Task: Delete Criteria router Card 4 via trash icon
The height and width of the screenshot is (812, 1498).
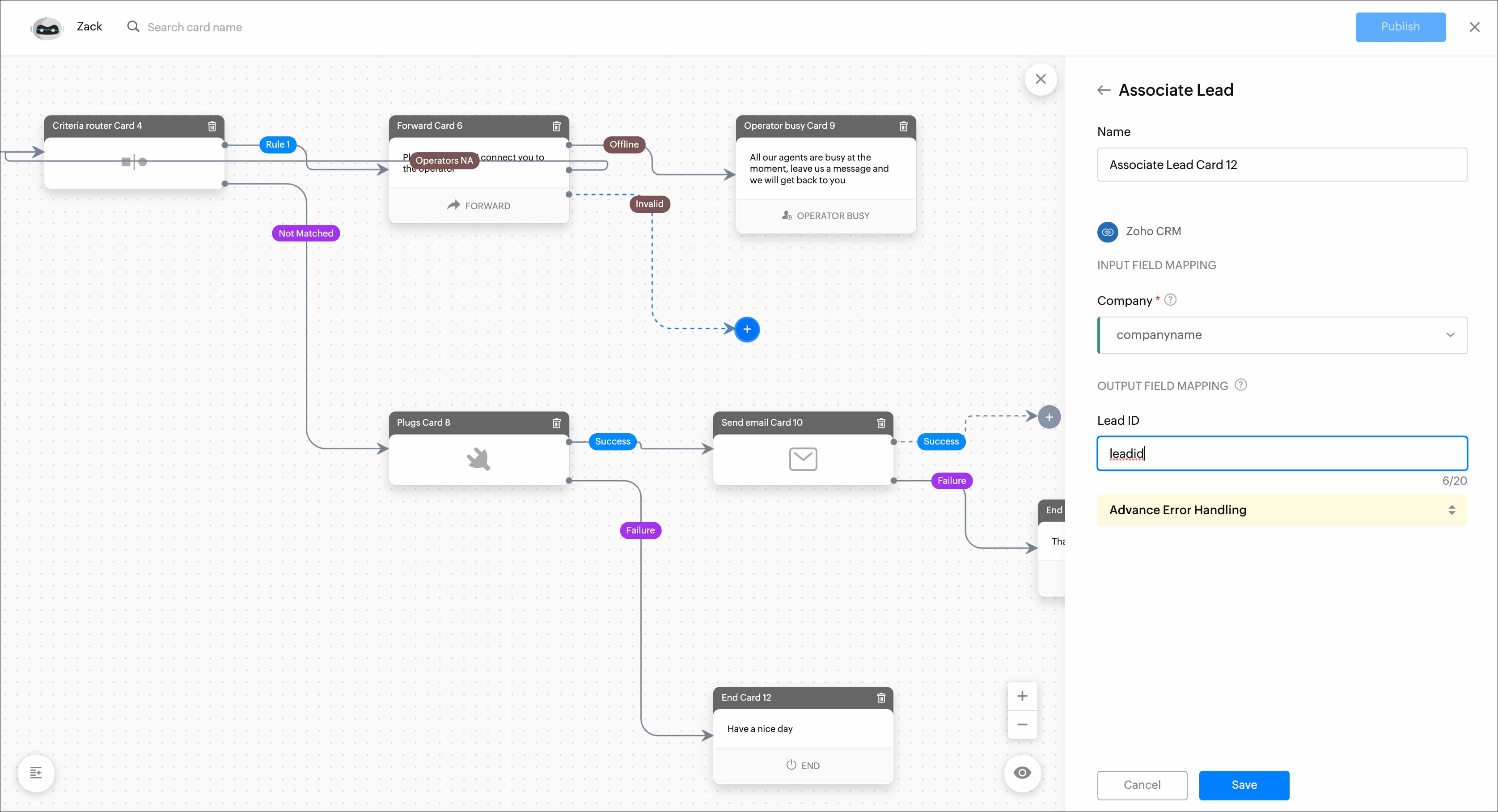Action: (212, 126)
